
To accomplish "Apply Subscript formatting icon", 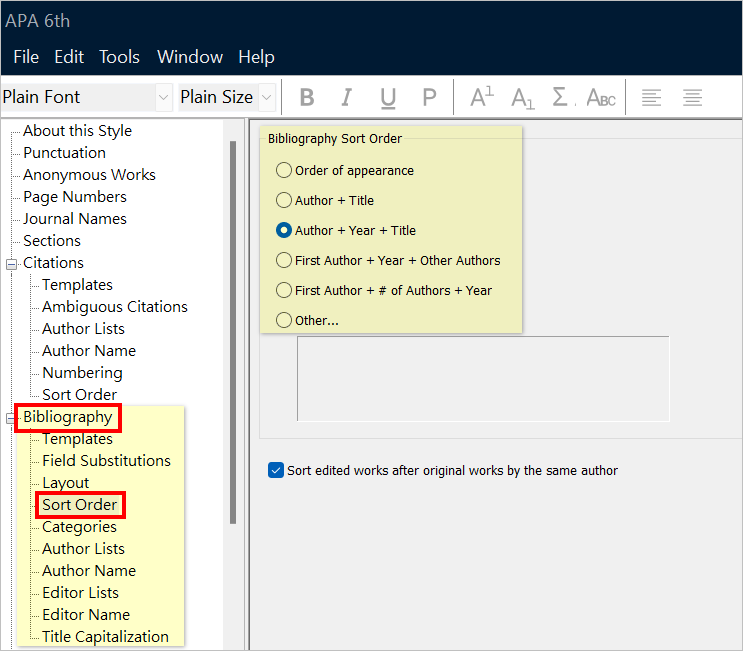I will (x=523, y=98).
